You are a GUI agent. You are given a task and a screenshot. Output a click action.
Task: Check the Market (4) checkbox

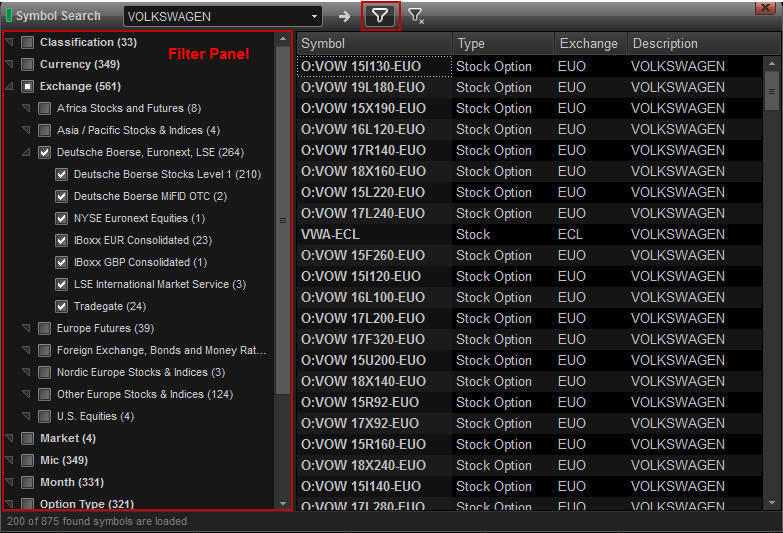[x=27, y=438]
